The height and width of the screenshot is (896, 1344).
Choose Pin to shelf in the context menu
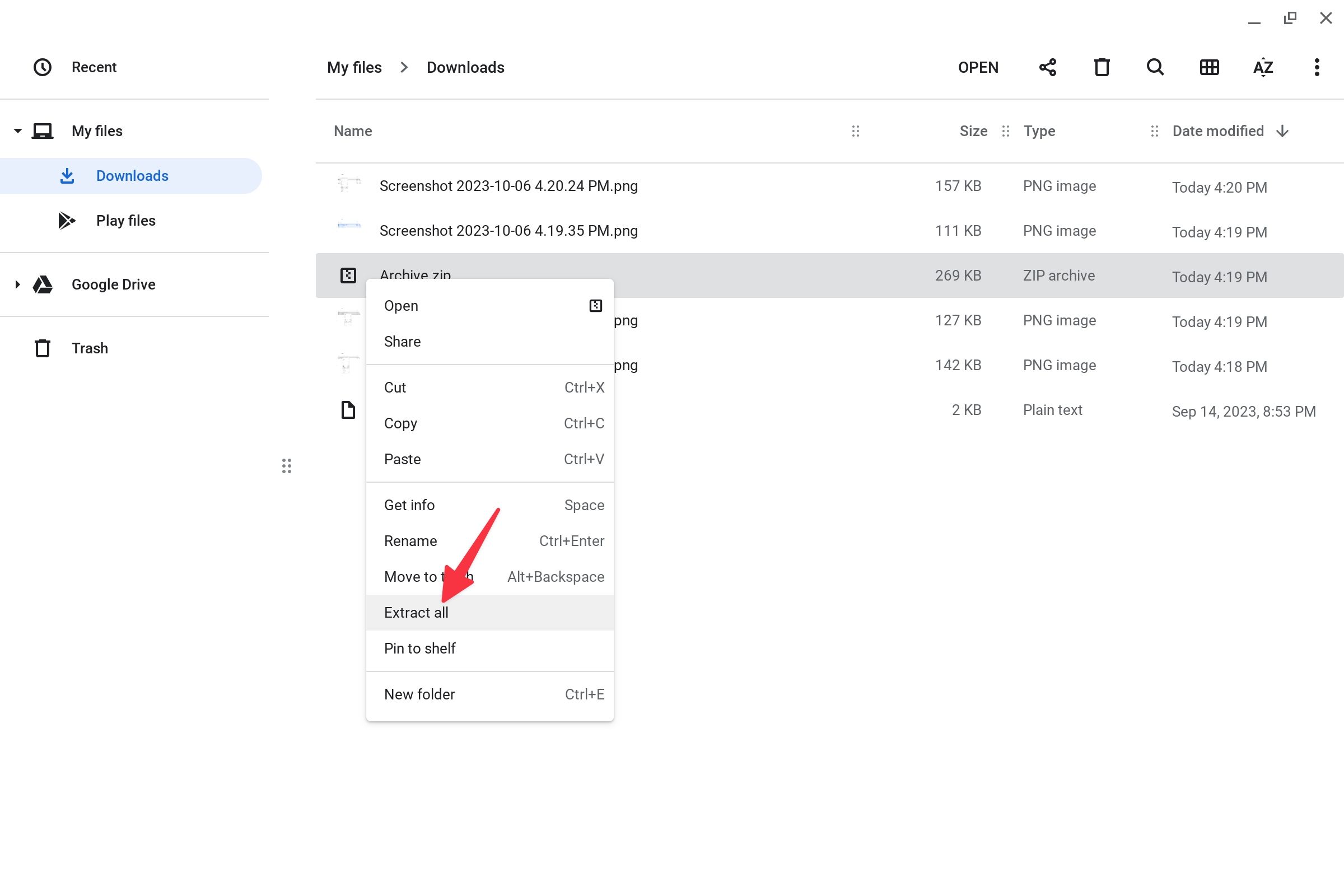(x=420, y=648)
